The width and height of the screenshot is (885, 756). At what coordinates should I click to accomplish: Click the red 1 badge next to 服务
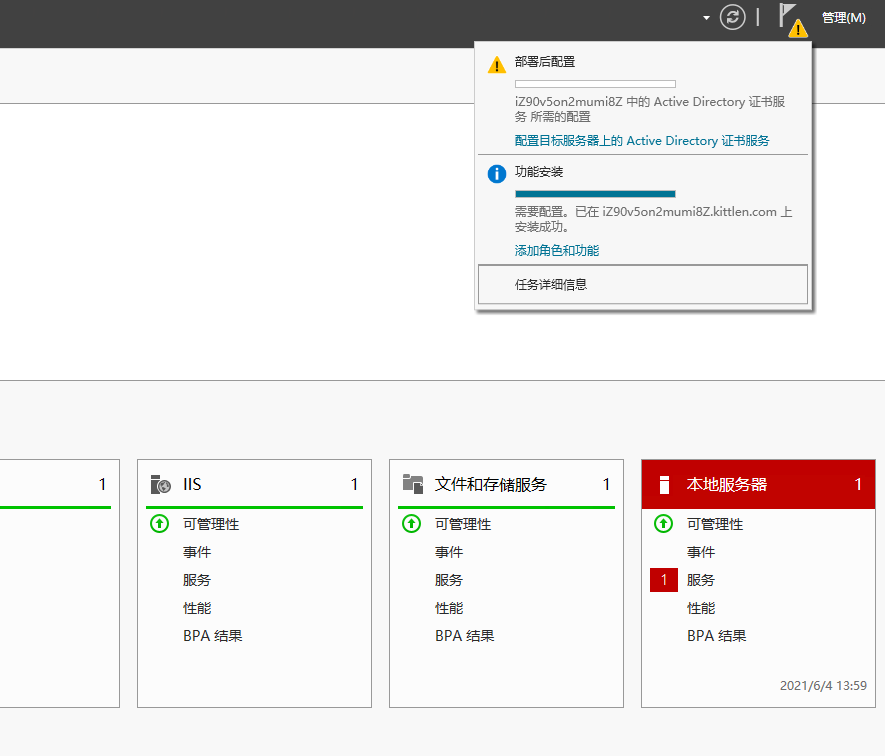tap(664, 579)
